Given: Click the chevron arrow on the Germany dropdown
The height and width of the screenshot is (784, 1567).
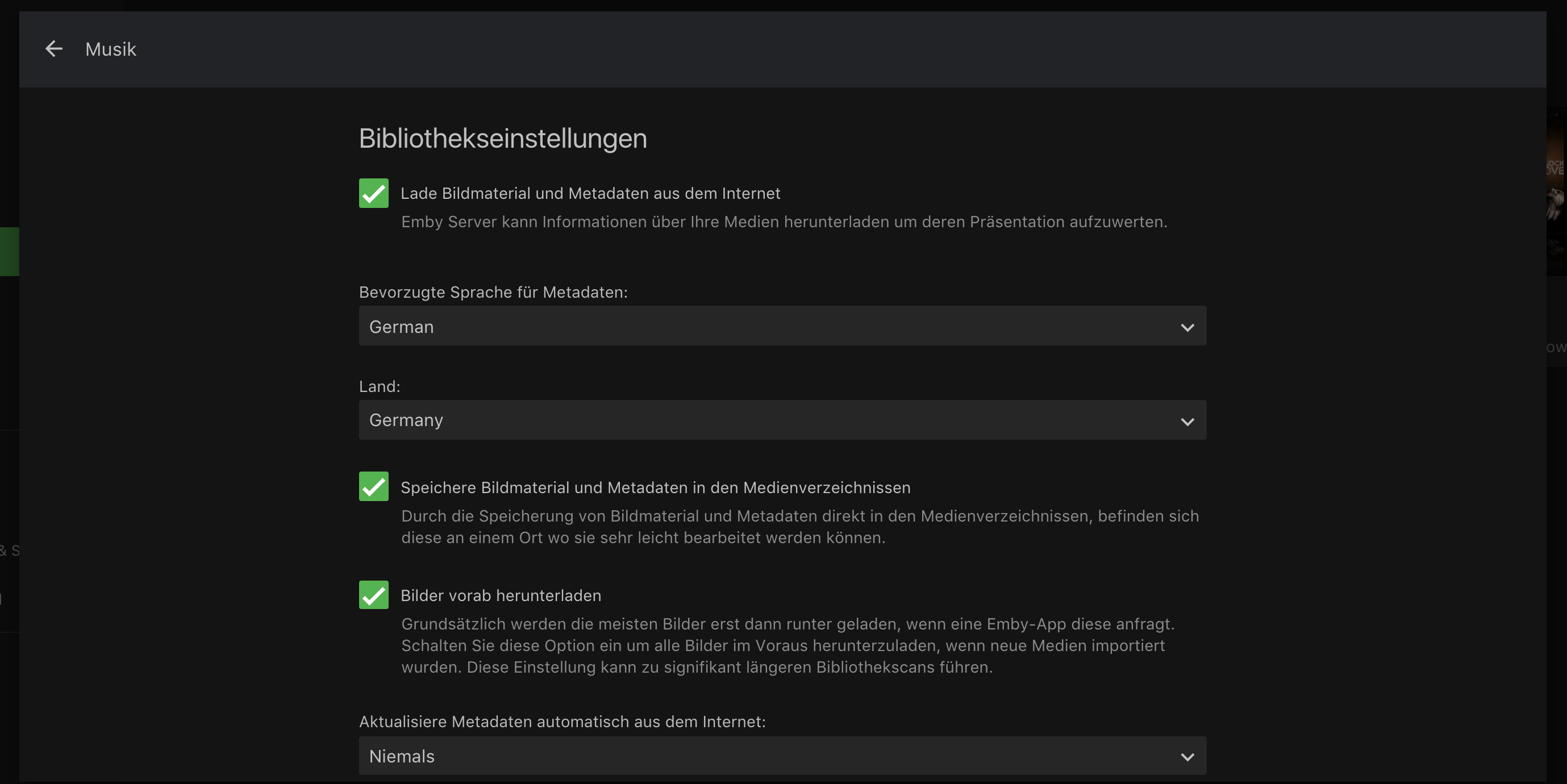Looking at the screenshot, I should 1187,422.
